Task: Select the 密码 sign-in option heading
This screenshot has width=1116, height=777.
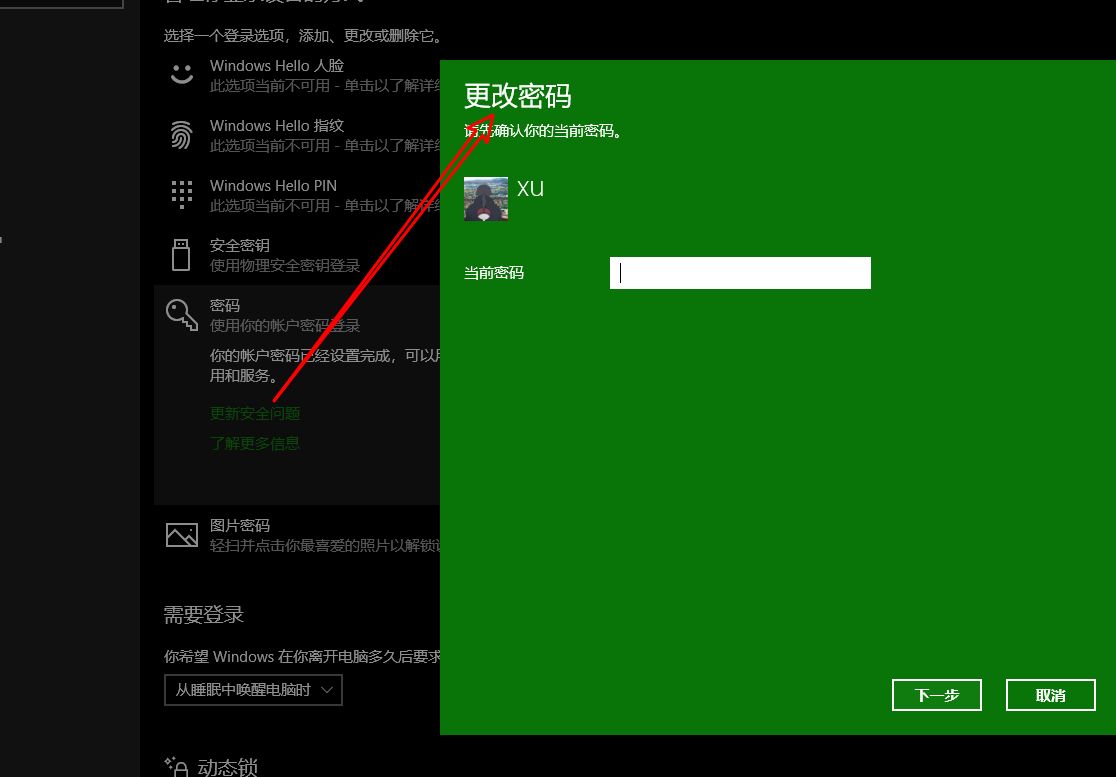Action: [225, 305]
